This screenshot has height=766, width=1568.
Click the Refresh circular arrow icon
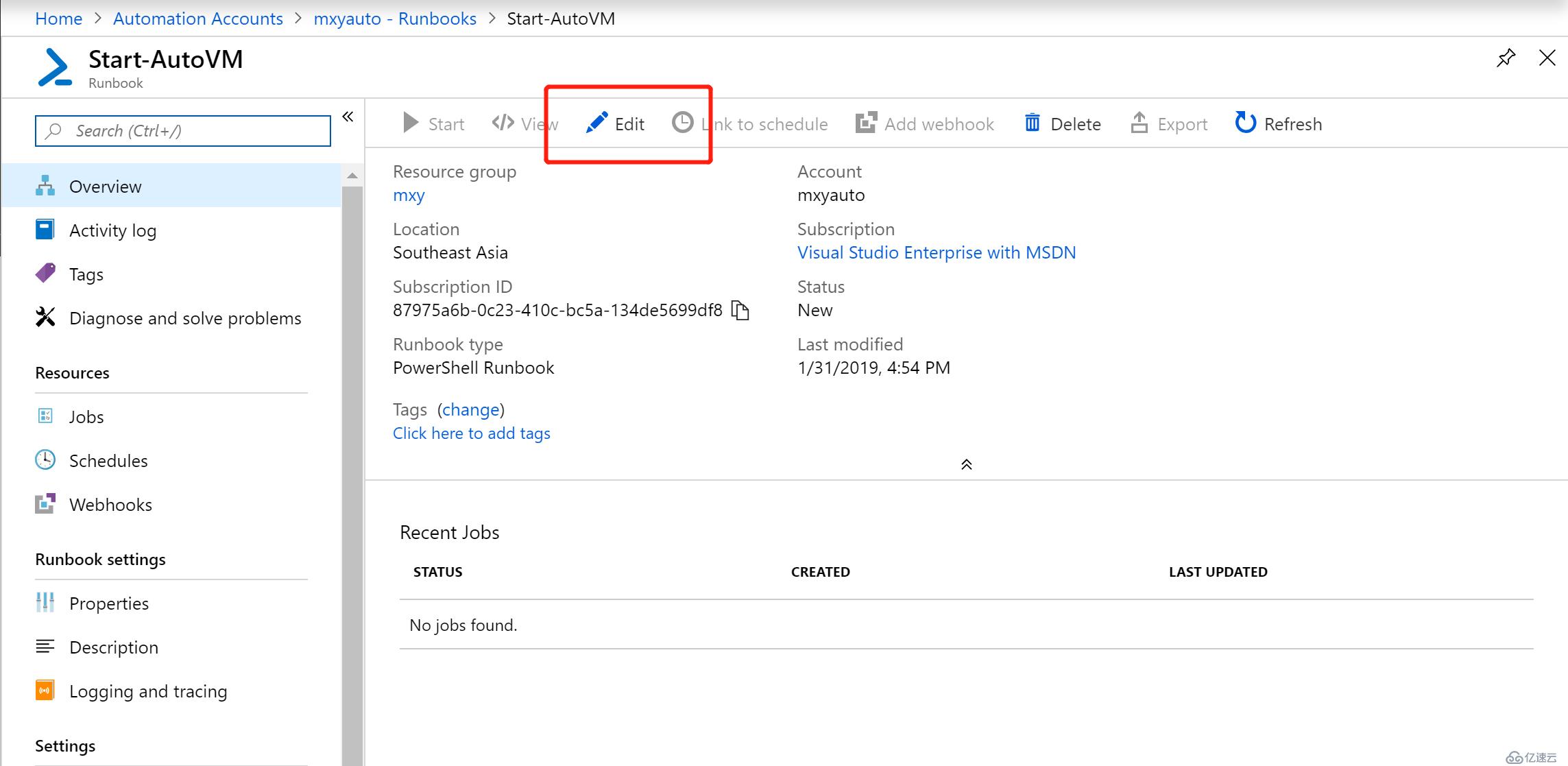[x=1245, y=123]
